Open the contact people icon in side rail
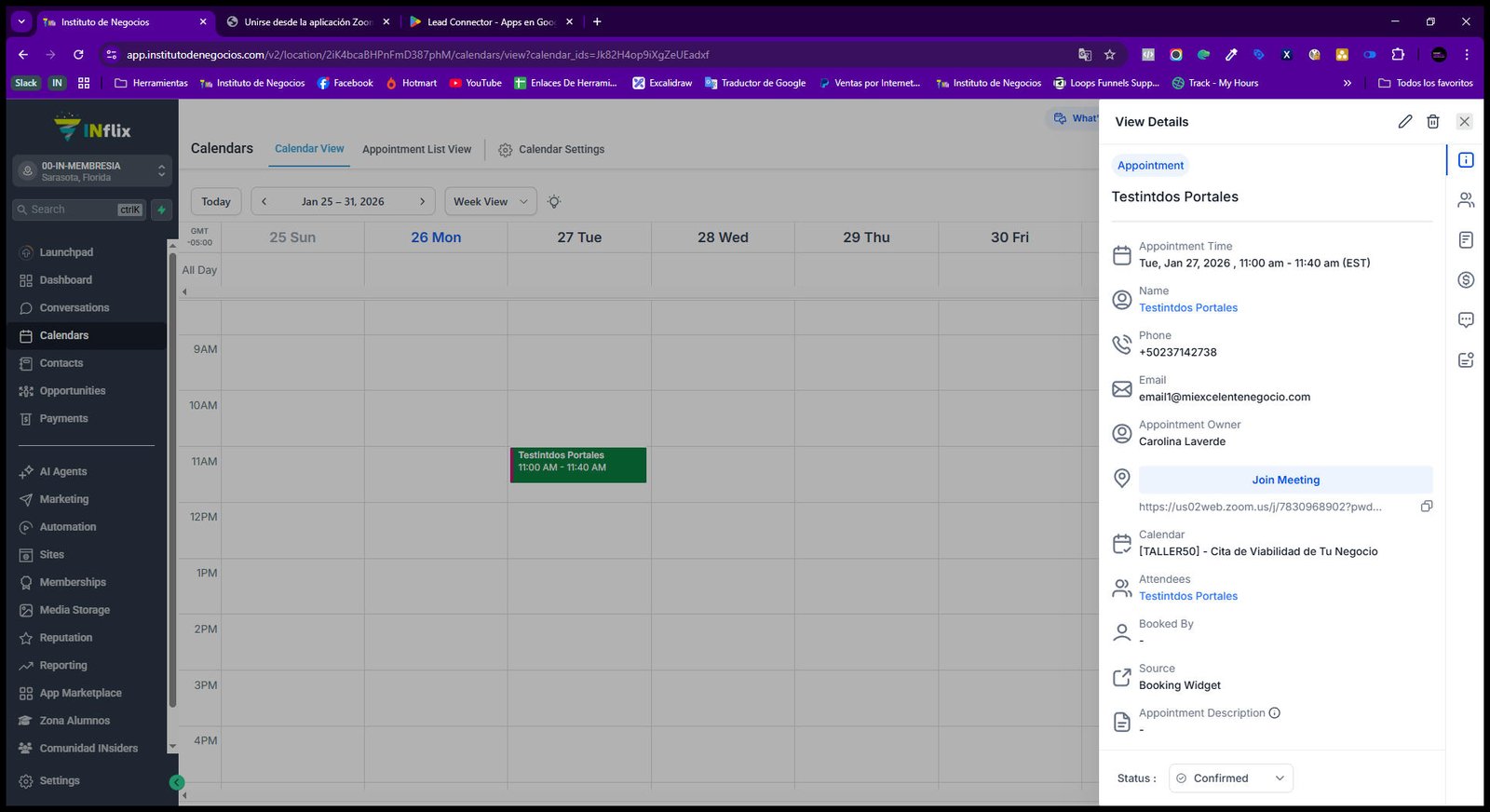Viewport: 1490px width, 812px height. 1466,200
